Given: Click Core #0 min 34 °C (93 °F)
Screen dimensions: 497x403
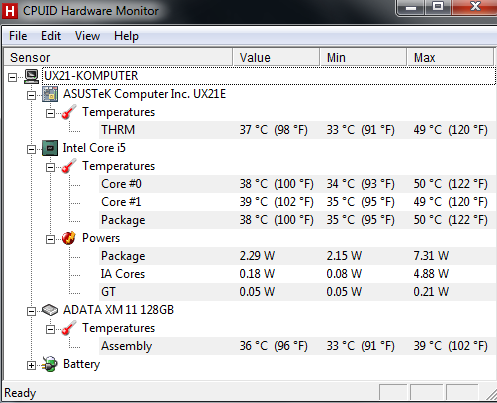Looking at the screenshot, I should coord(360,184).
